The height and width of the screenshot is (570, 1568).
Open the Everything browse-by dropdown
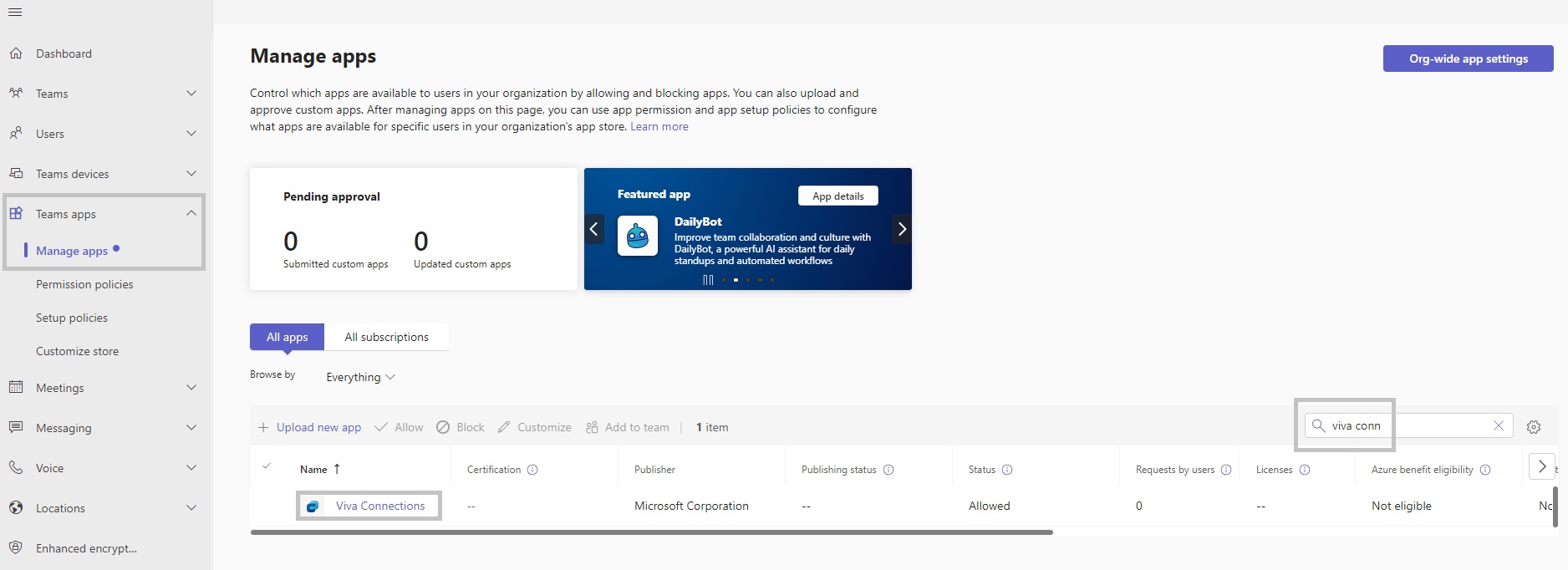point(360,377)
